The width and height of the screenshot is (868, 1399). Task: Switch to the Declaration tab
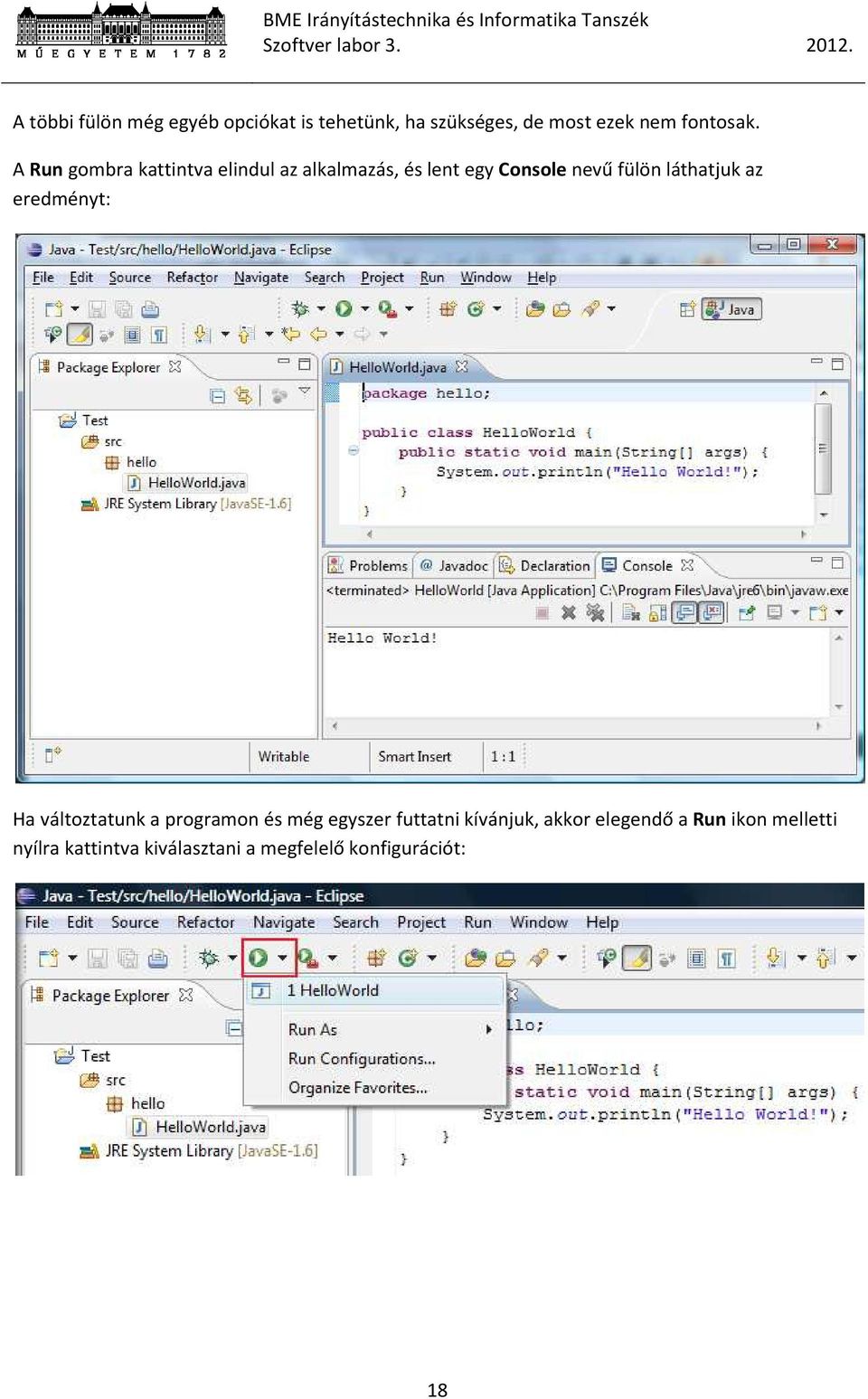click(x=546, y=565)
